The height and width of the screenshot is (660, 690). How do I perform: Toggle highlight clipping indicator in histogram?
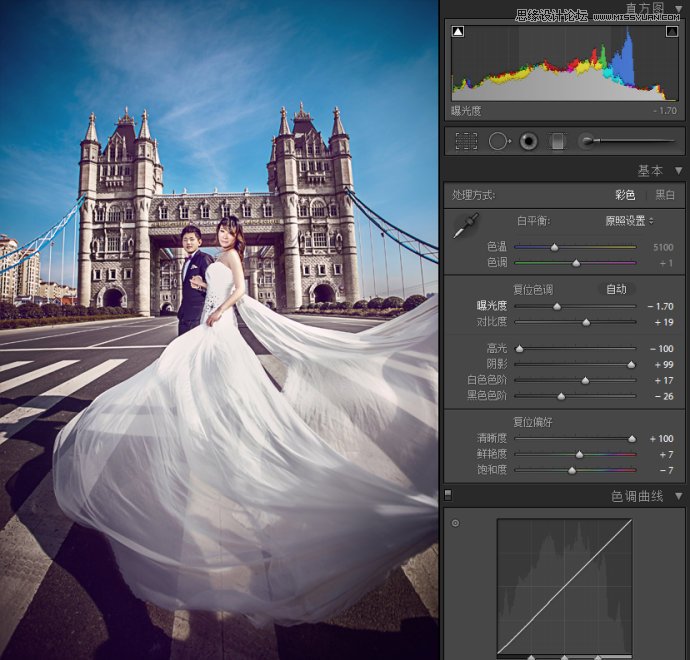coord(672,32)
